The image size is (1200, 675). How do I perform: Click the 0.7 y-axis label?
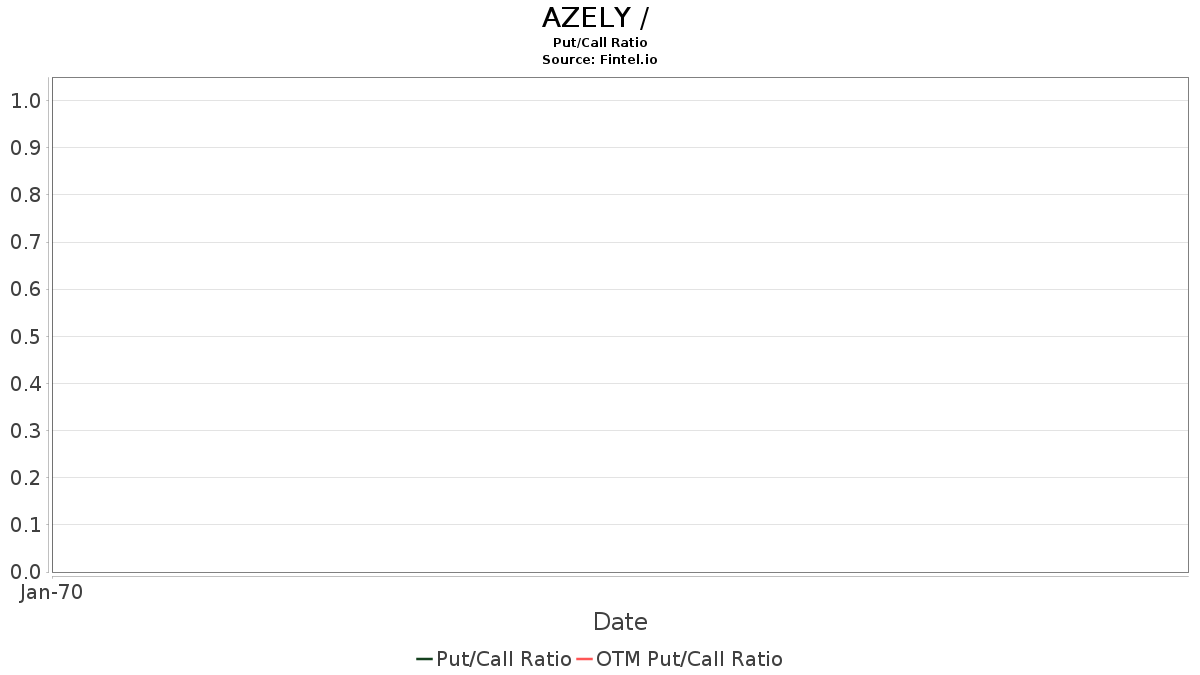coord(25,242)
